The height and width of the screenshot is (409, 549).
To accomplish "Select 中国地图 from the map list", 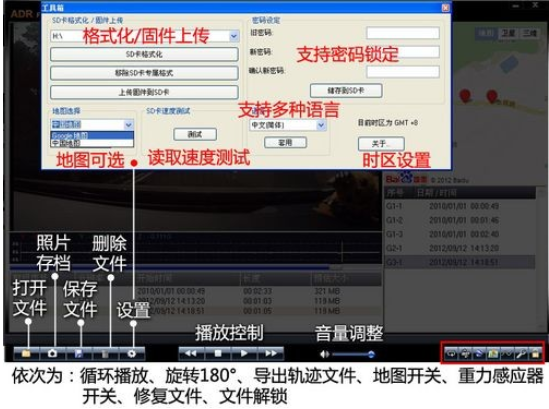I will pos(92,143).
